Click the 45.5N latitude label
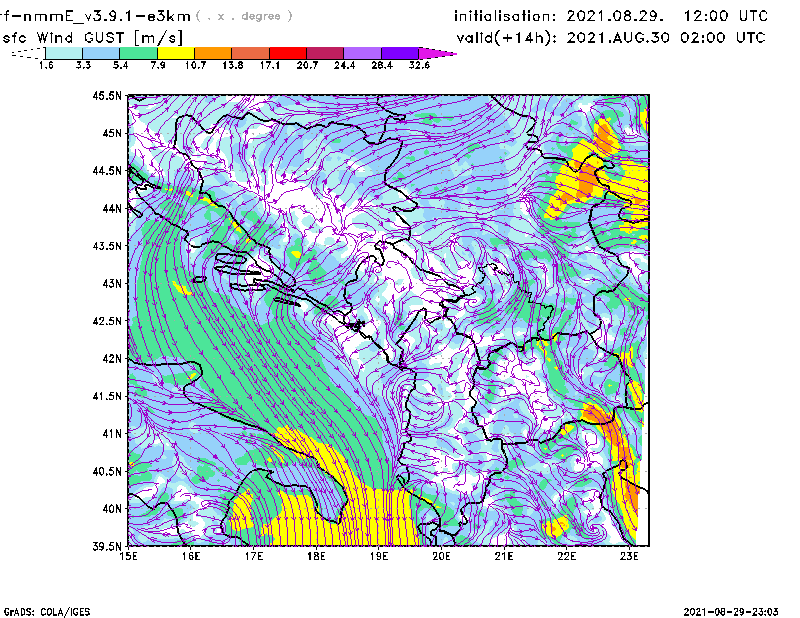 coord(107,95)
